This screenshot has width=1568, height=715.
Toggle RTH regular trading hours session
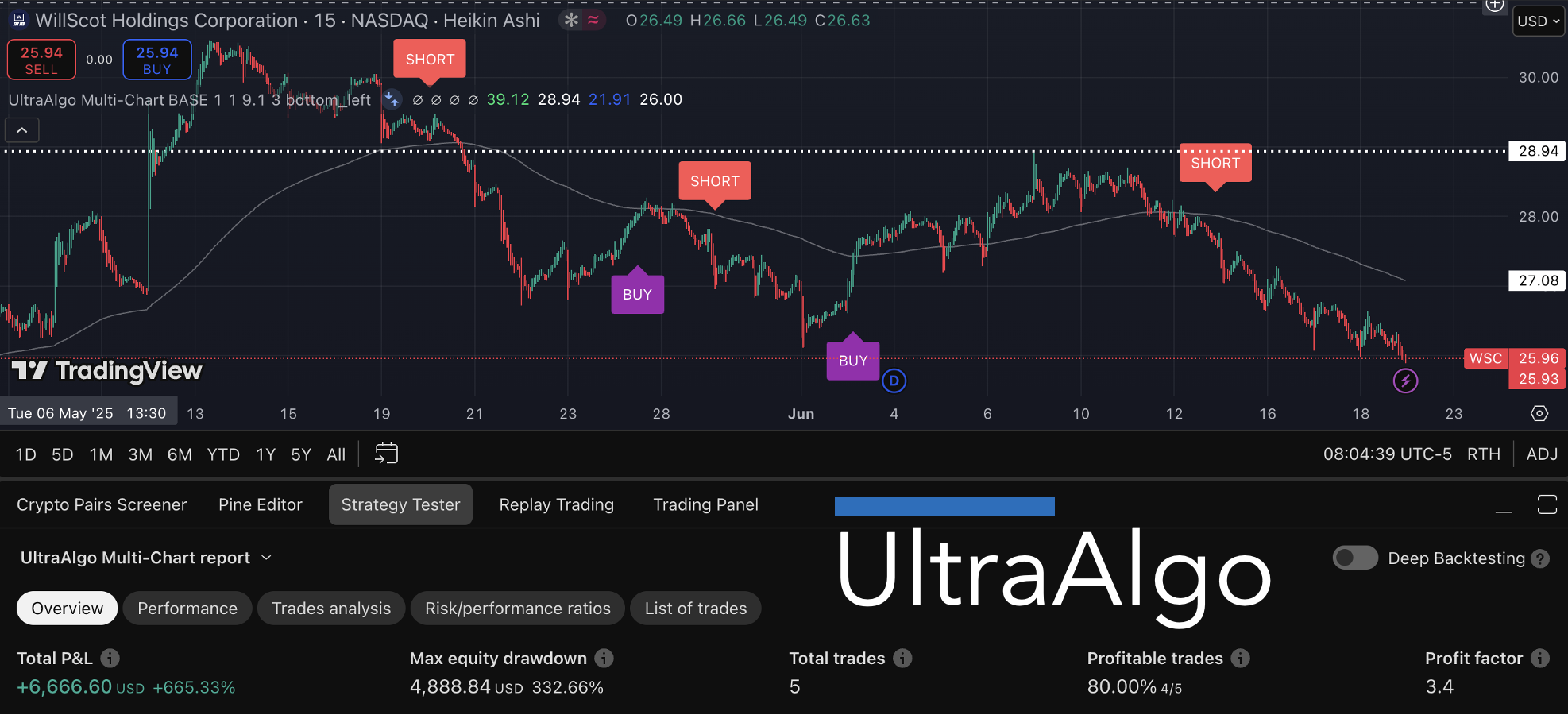pos(1484,454)
